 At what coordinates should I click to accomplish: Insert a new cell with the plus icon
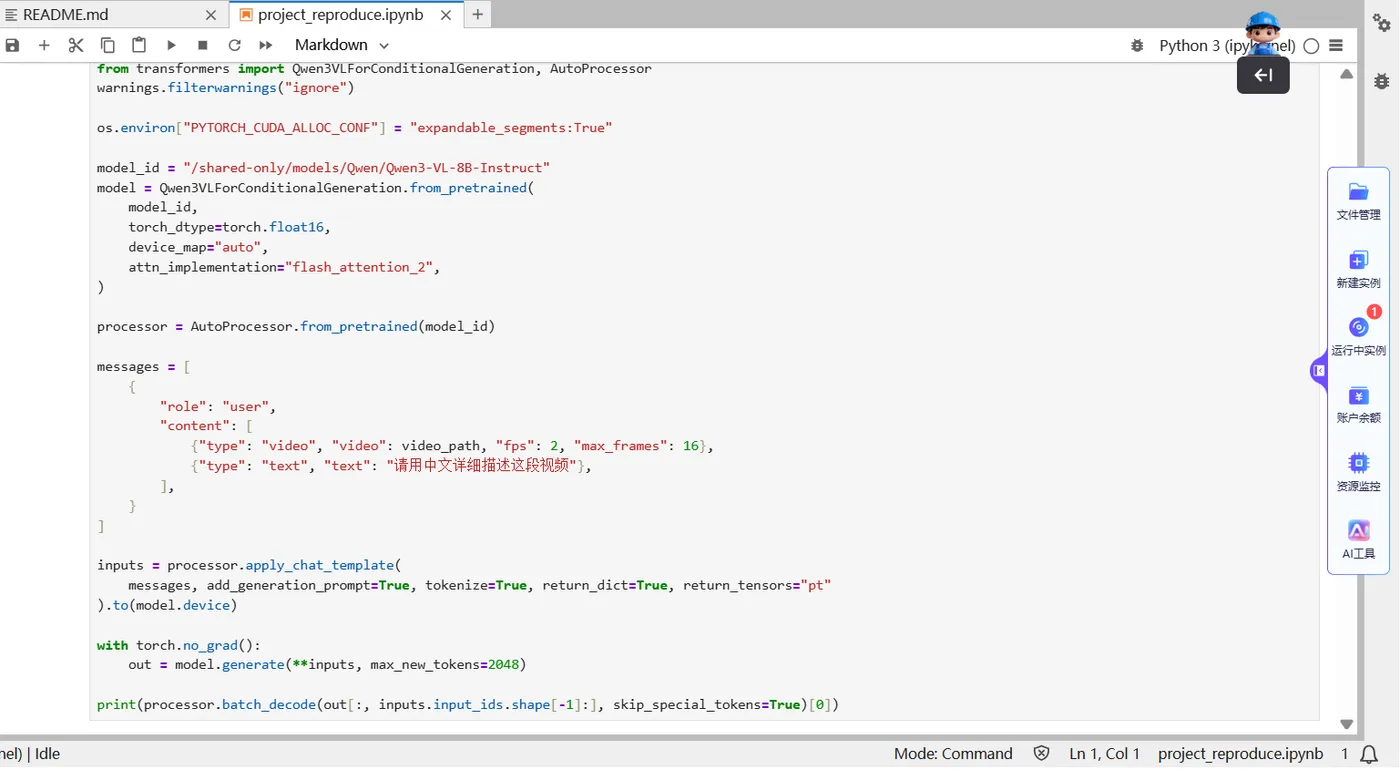click(44, 45)
